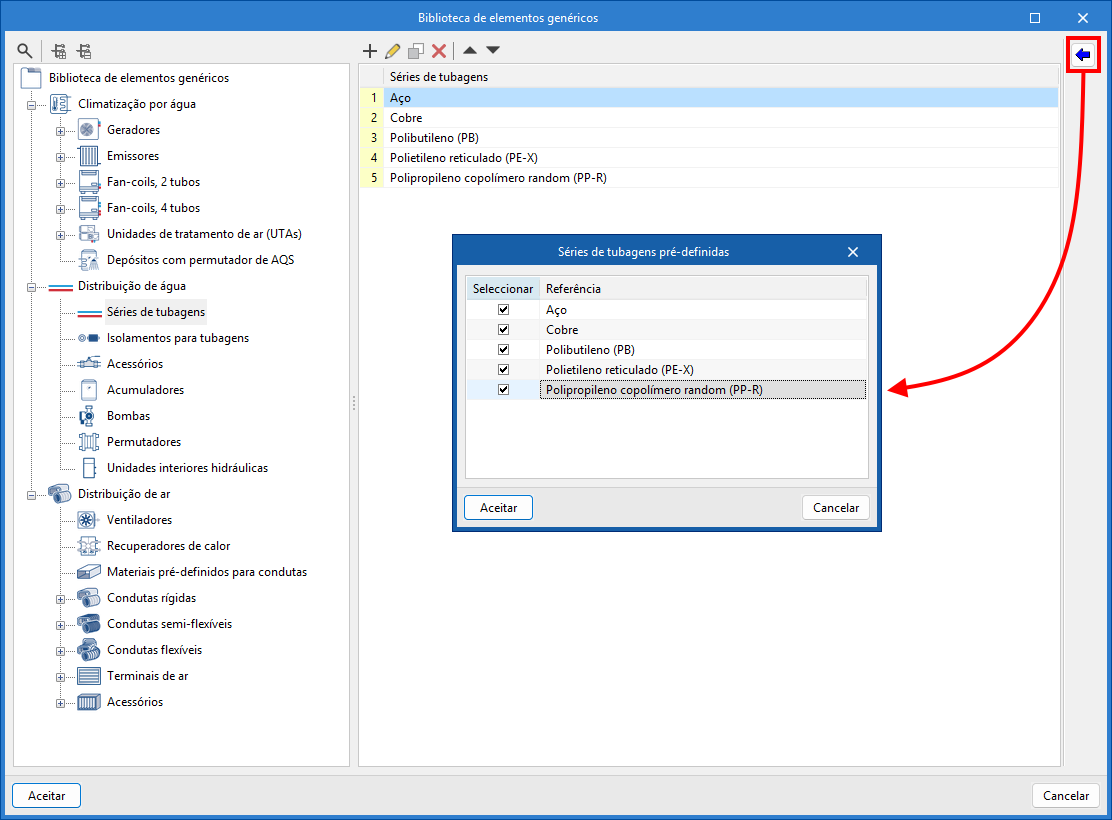Screen dimensions: 1112x820
Task: Select row 5 Polipropileno in main list
Action: pyautogui.click(x=709, y=178)
